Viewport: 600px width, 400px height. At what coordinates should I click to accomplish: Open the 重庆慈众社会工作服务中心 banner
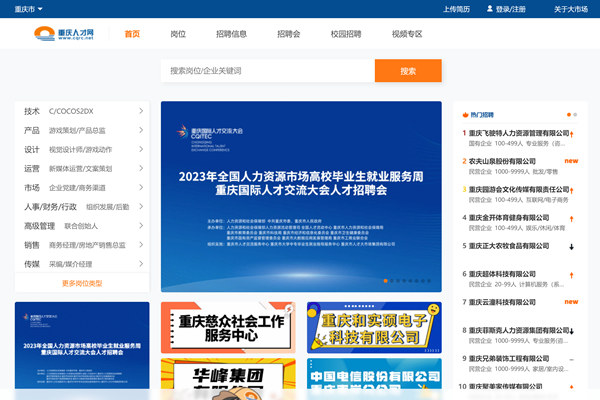[x=228, y=327]
